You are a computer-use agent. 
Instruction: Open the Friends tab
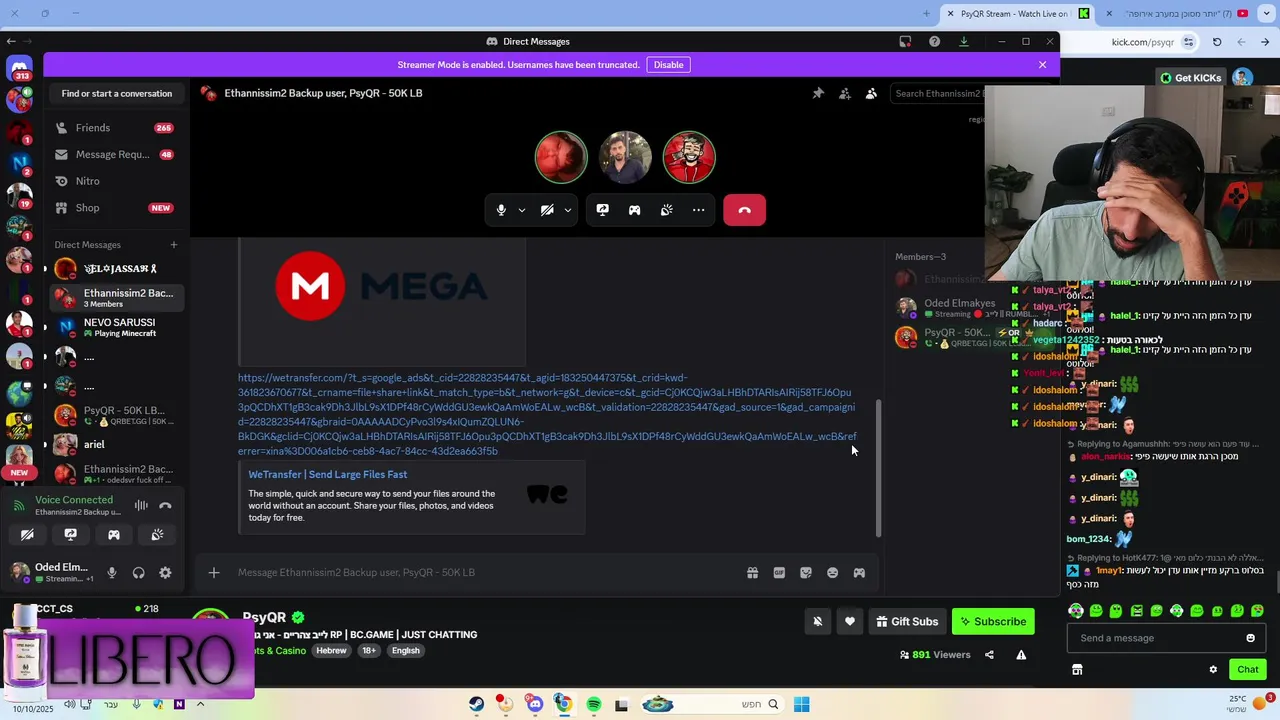click(x=116, y=128)
